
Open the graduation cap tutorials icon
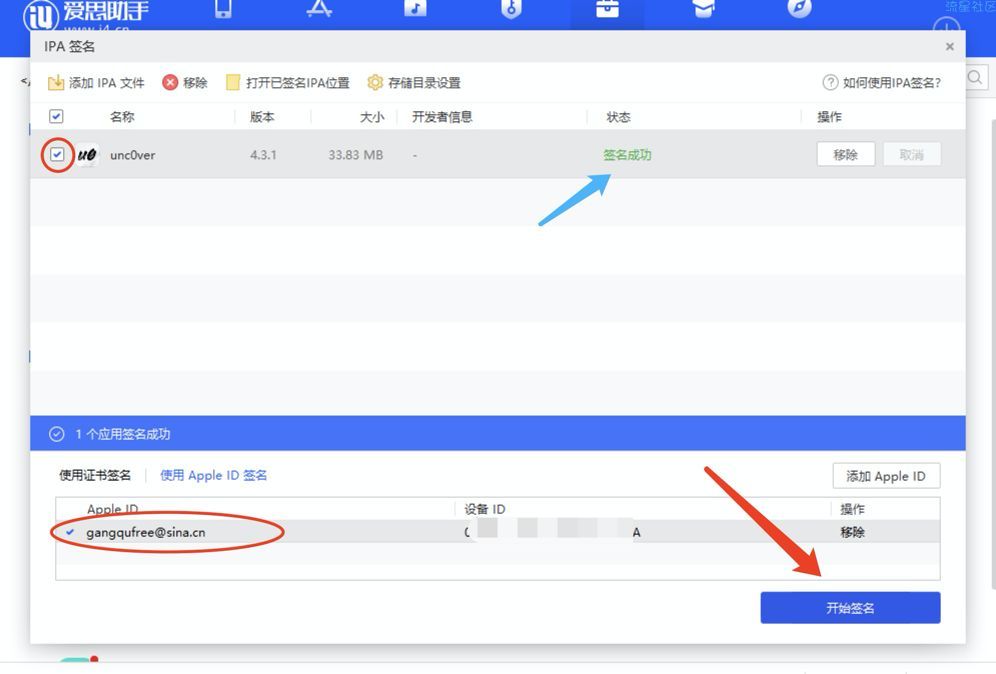703,8
